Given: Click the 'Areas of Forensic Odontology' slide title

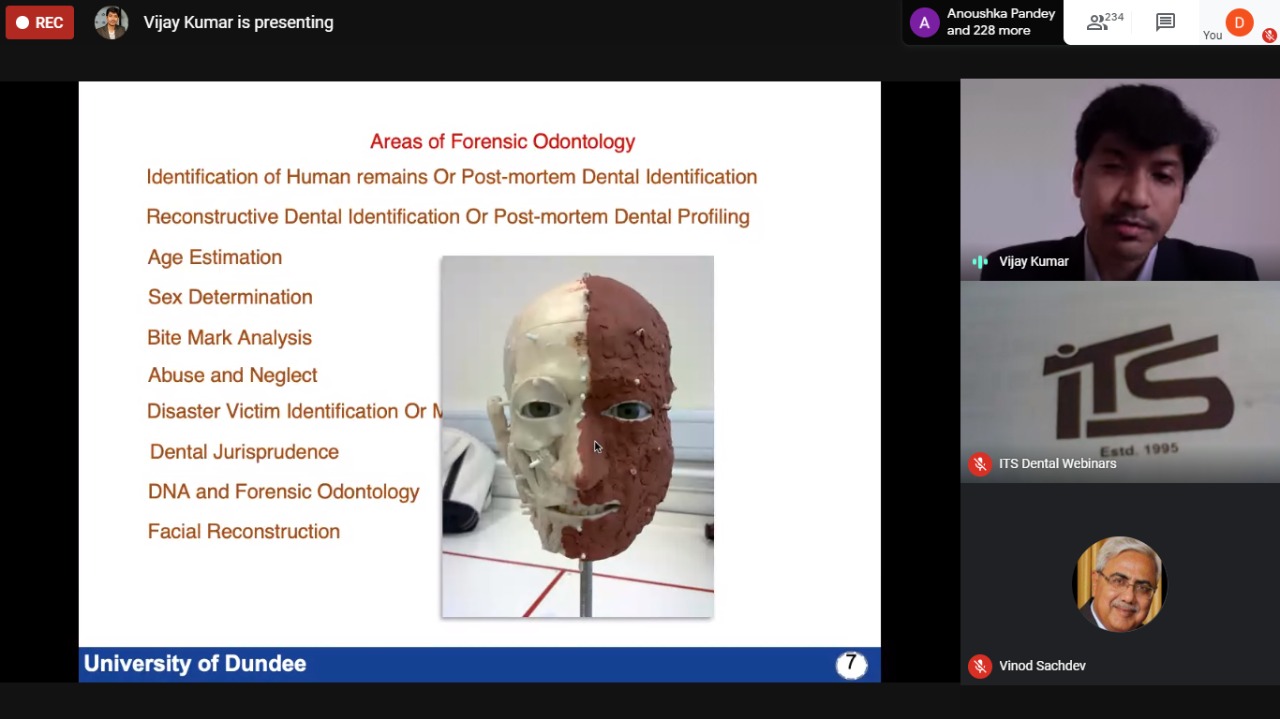Looking at the screenshot, I should click(502, 142).
